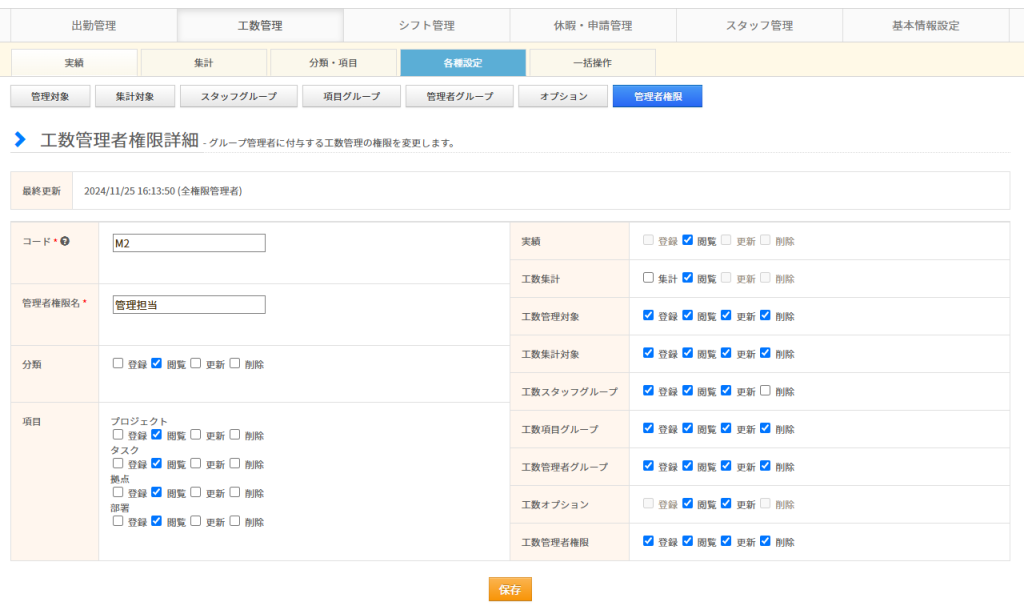Open スタッフグループ settings button

pos(238,96)
